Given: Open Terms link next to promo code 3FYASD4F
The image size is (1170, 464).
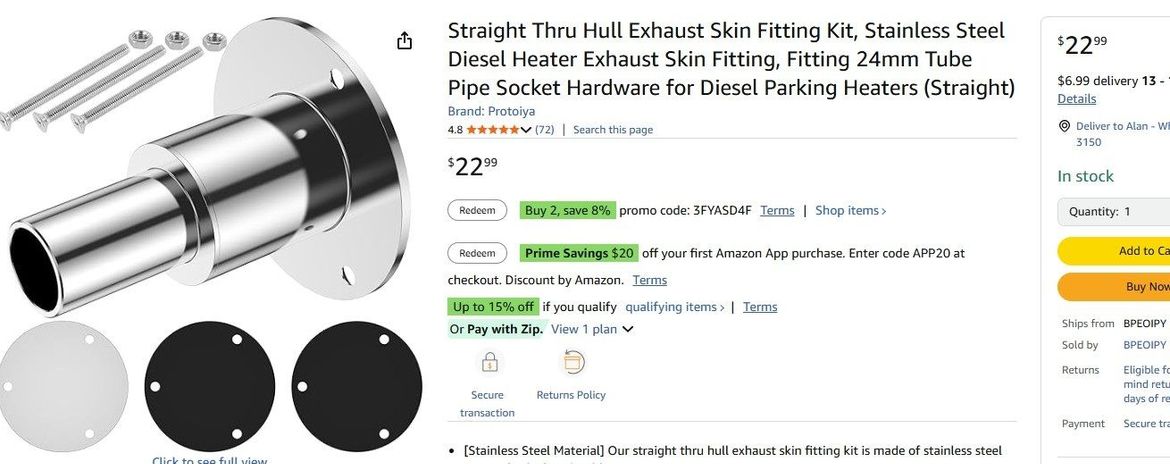Looking at the screenshot, I should (777, 210).
